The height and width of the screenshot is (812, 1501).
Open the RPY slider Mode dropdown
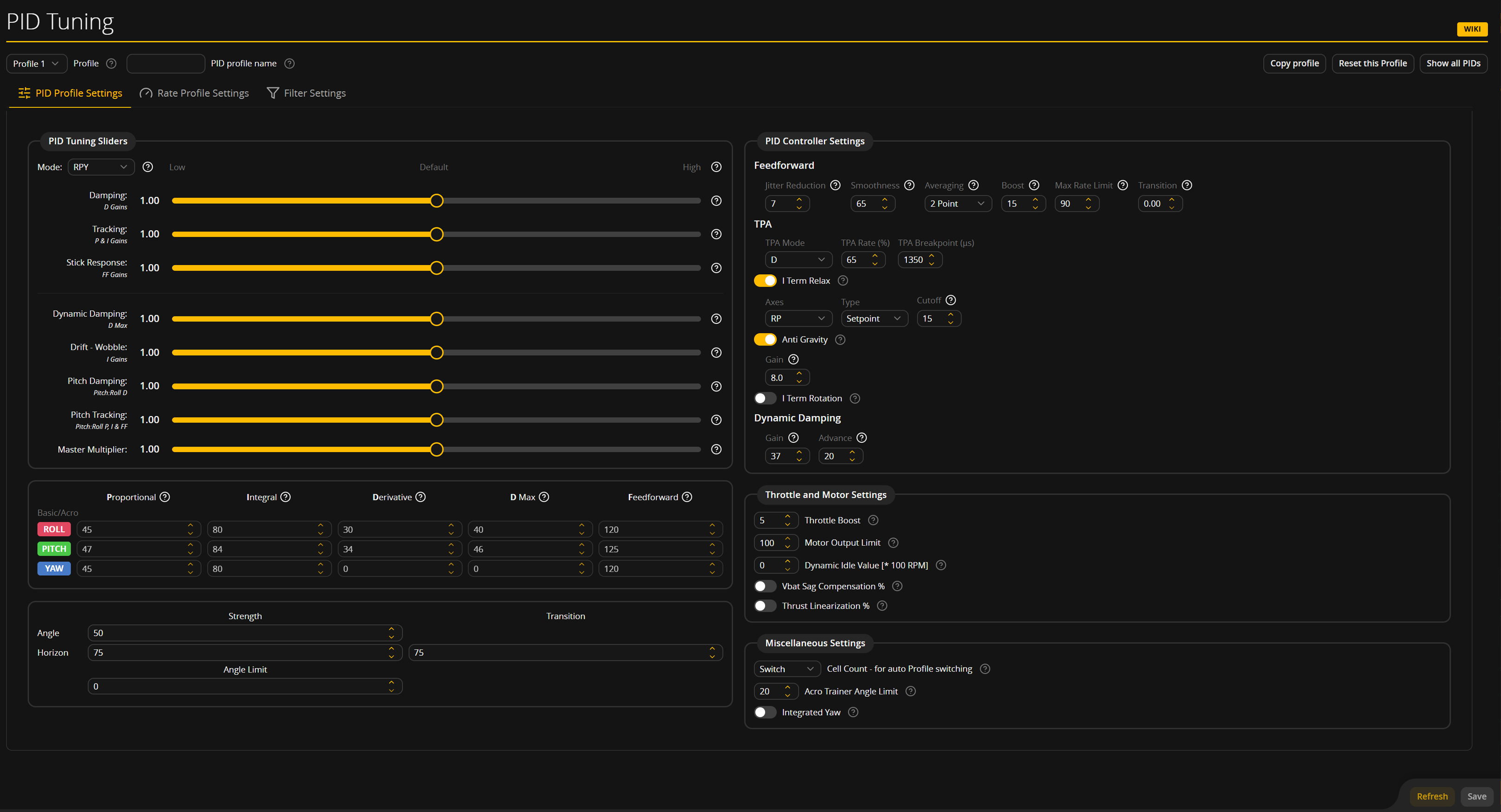click(101, 167)
